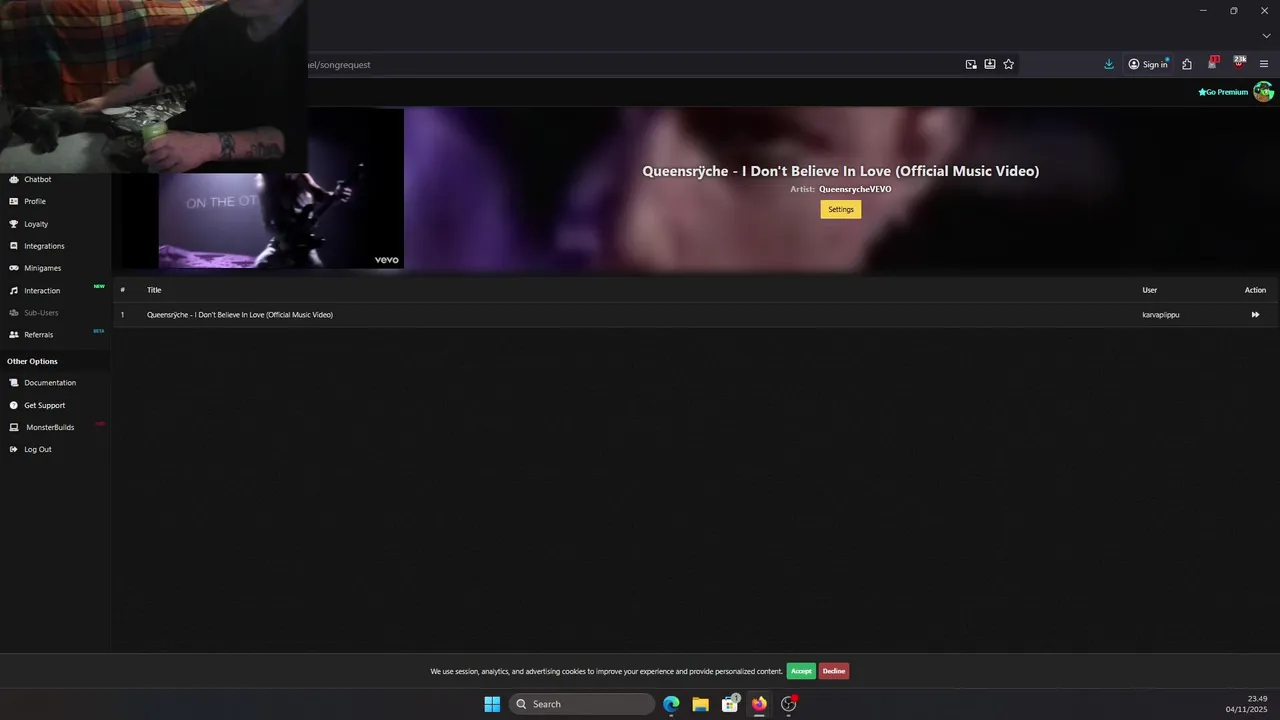Open the browser hamburger menu
The width and height of the screenshot is (1280, 720).
1264,64
